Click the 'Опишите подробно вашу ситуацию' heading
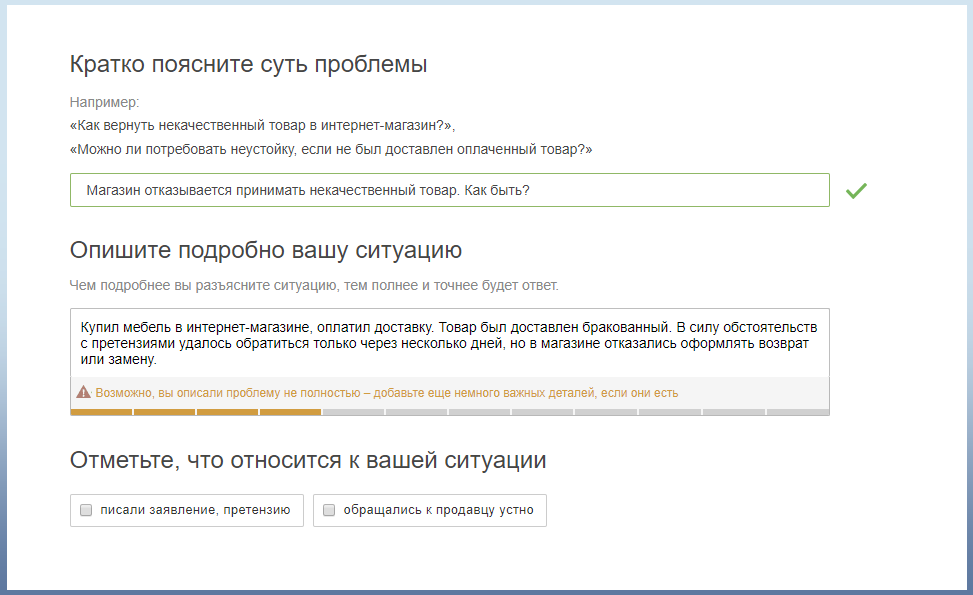This screenshot has width=973, height=595. (x=265, y=250)
